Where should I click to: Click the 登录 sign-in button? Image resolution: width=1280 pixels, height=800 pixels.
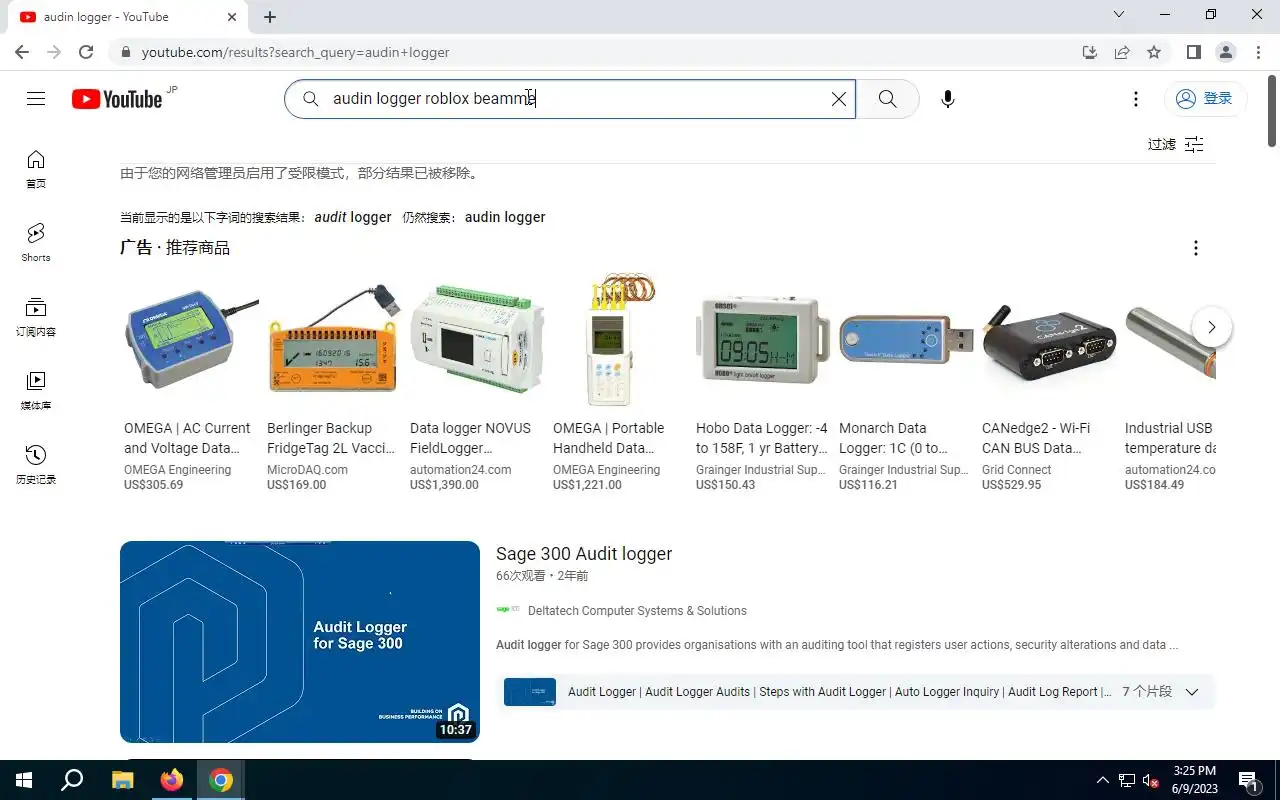[1204, 98]
